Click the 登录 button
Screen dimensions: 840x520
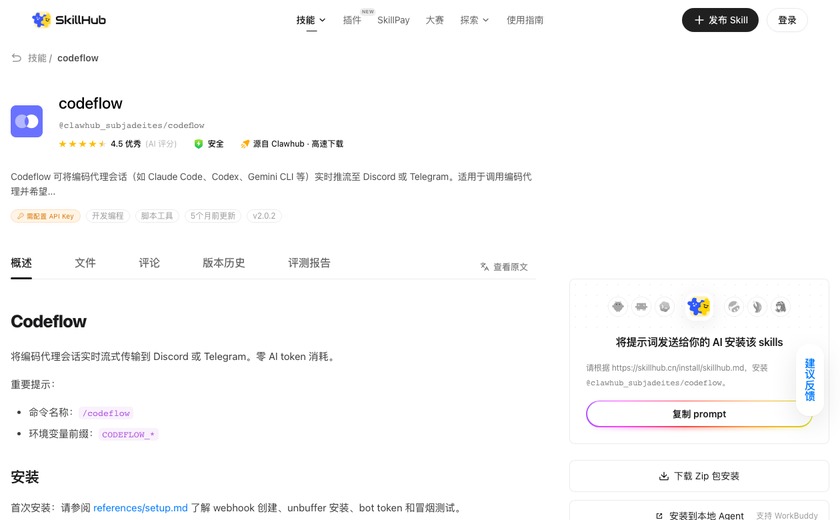point(787,20)
